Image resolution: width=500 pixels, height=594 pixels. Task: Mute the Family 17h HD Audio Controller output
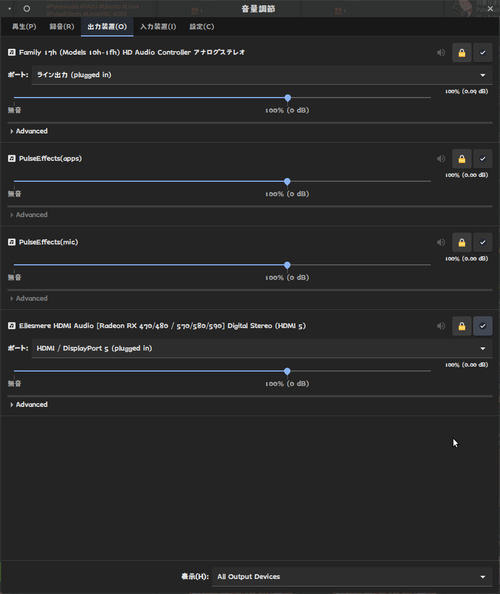tap(441, 53)
